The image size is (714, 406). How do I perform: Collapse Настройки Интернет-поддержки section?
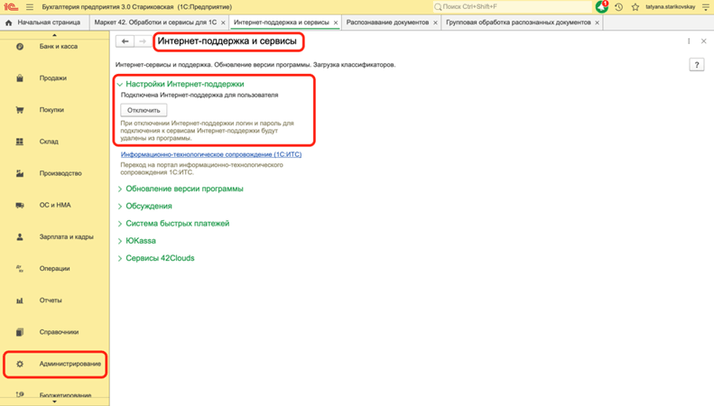(120, 84)
